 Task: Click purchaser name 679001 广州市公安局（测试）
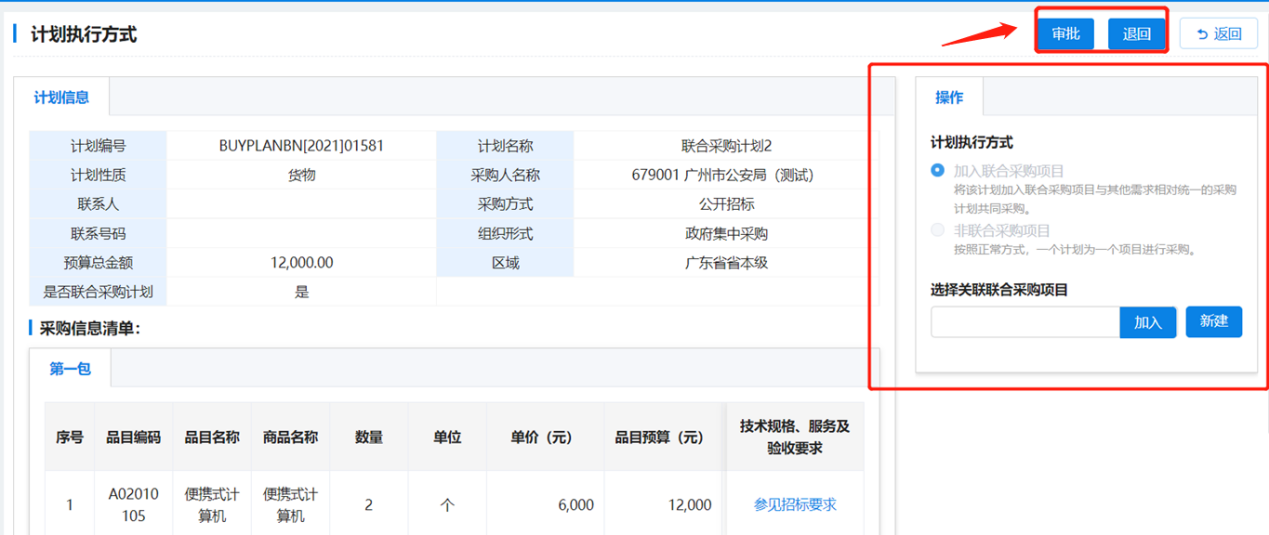pyautogui.click(x=723, y=175)
